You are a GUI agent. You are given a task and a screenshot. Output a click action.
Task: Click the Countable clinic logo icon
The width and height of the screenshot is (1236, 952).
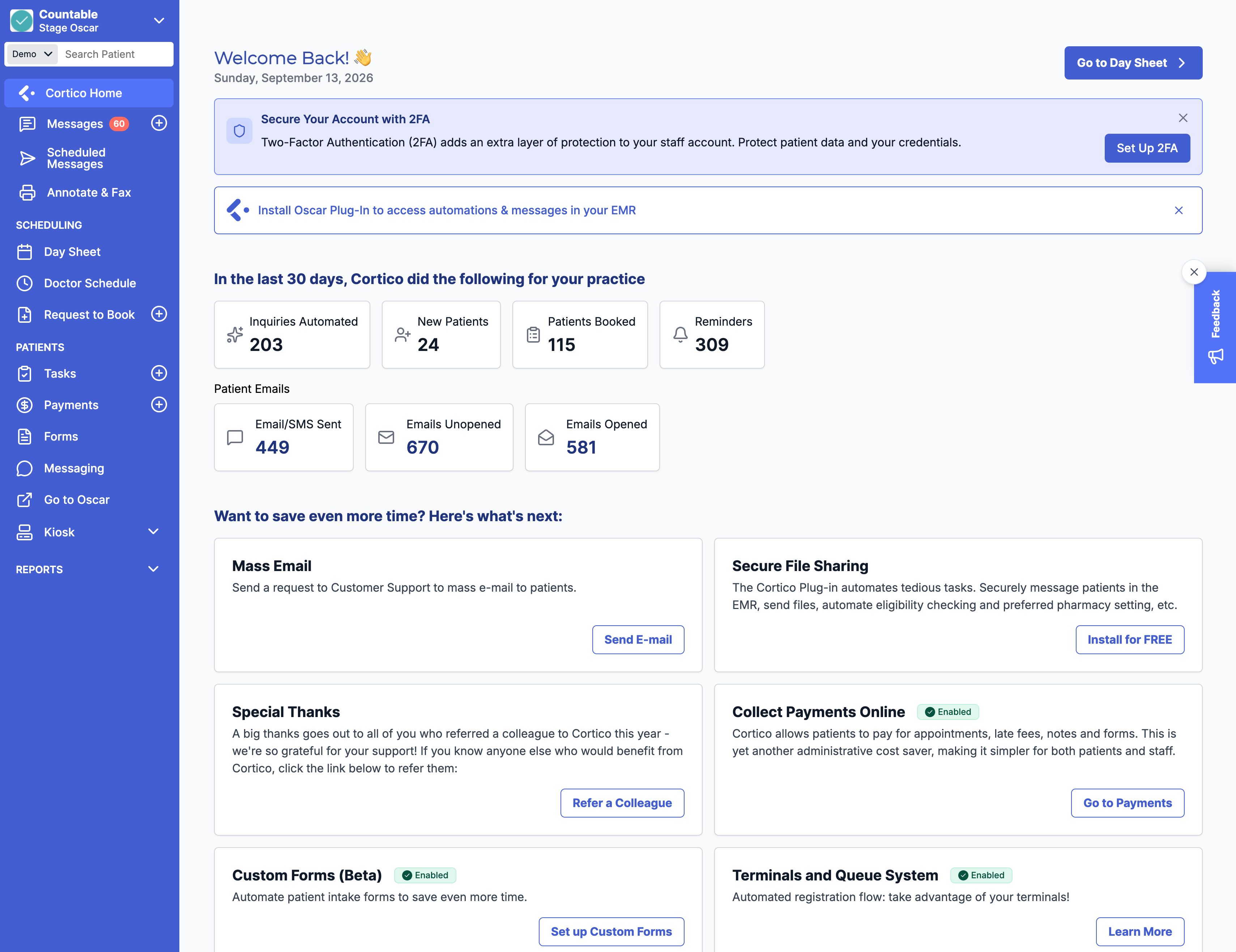(21, 21)
